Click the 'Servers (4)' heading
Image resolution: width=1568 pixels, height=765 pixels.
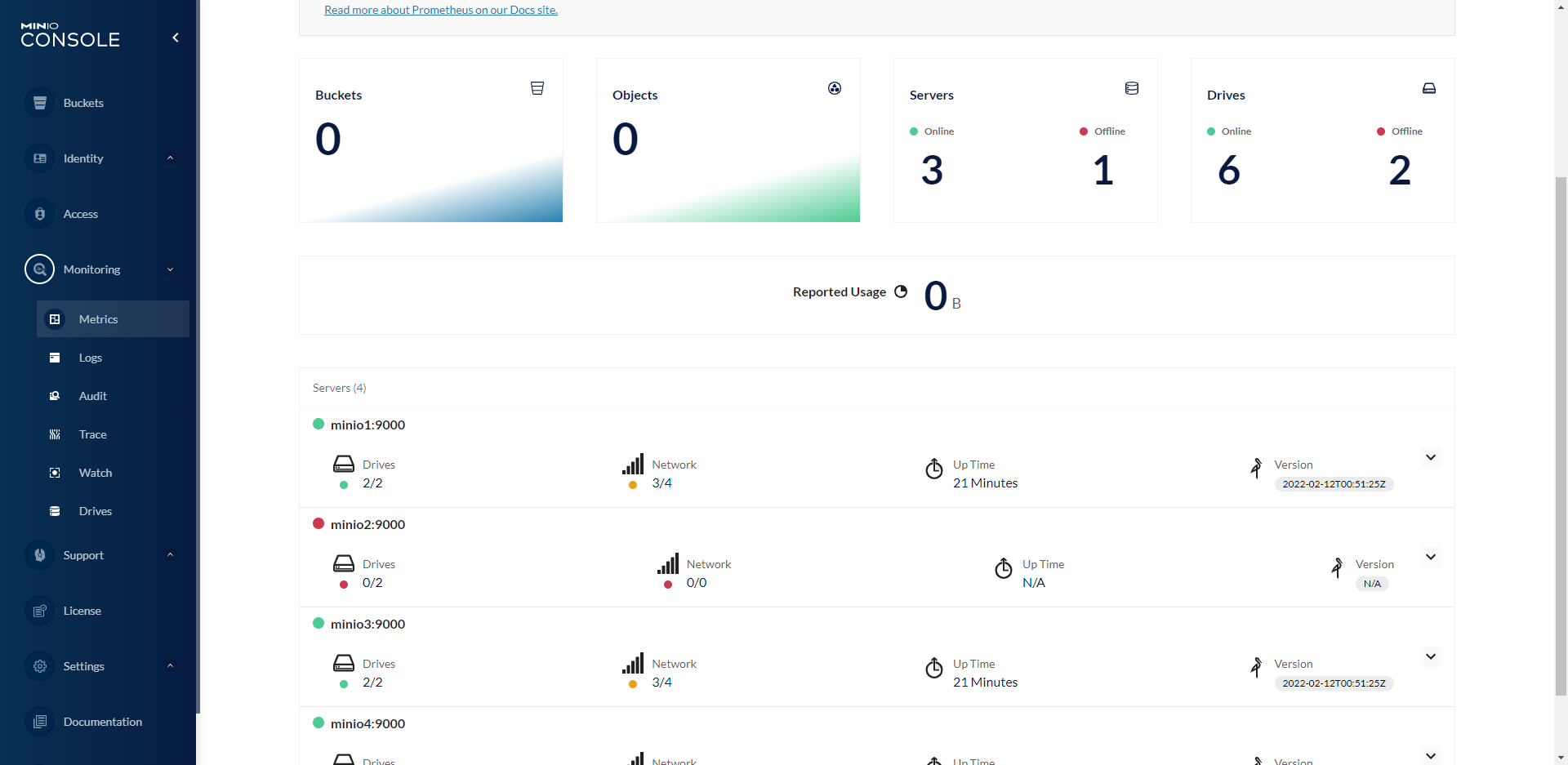(x=339, y=388)
